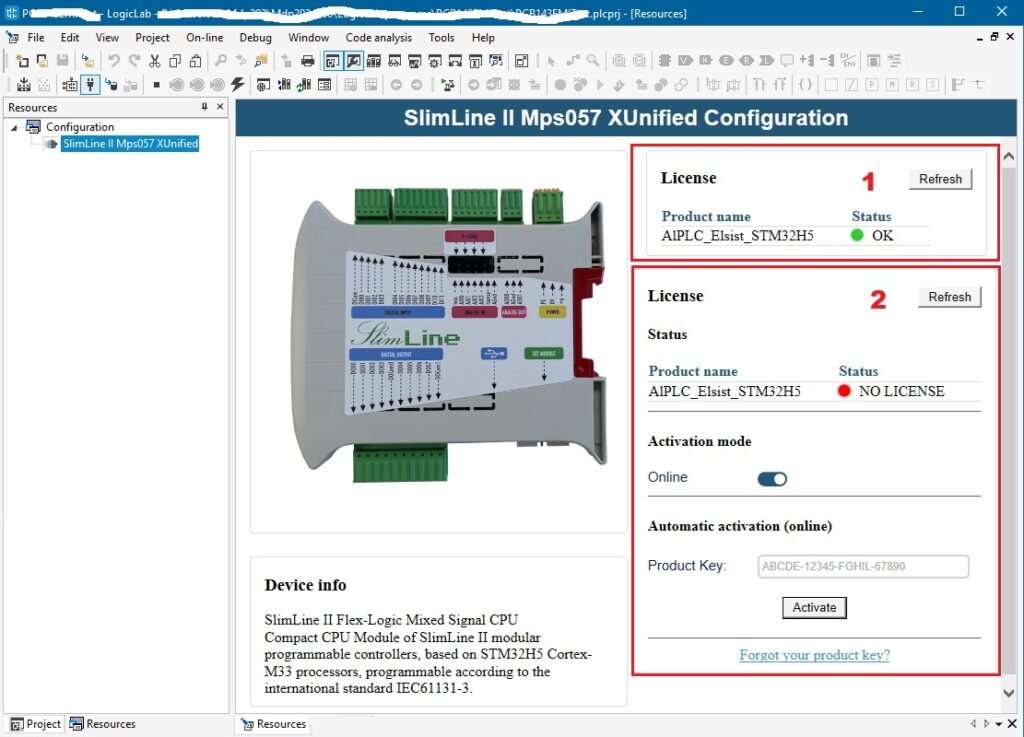The image size is (1024, 737).
Task: Click the Paste clipboard icon
Action: click(195, 61)
